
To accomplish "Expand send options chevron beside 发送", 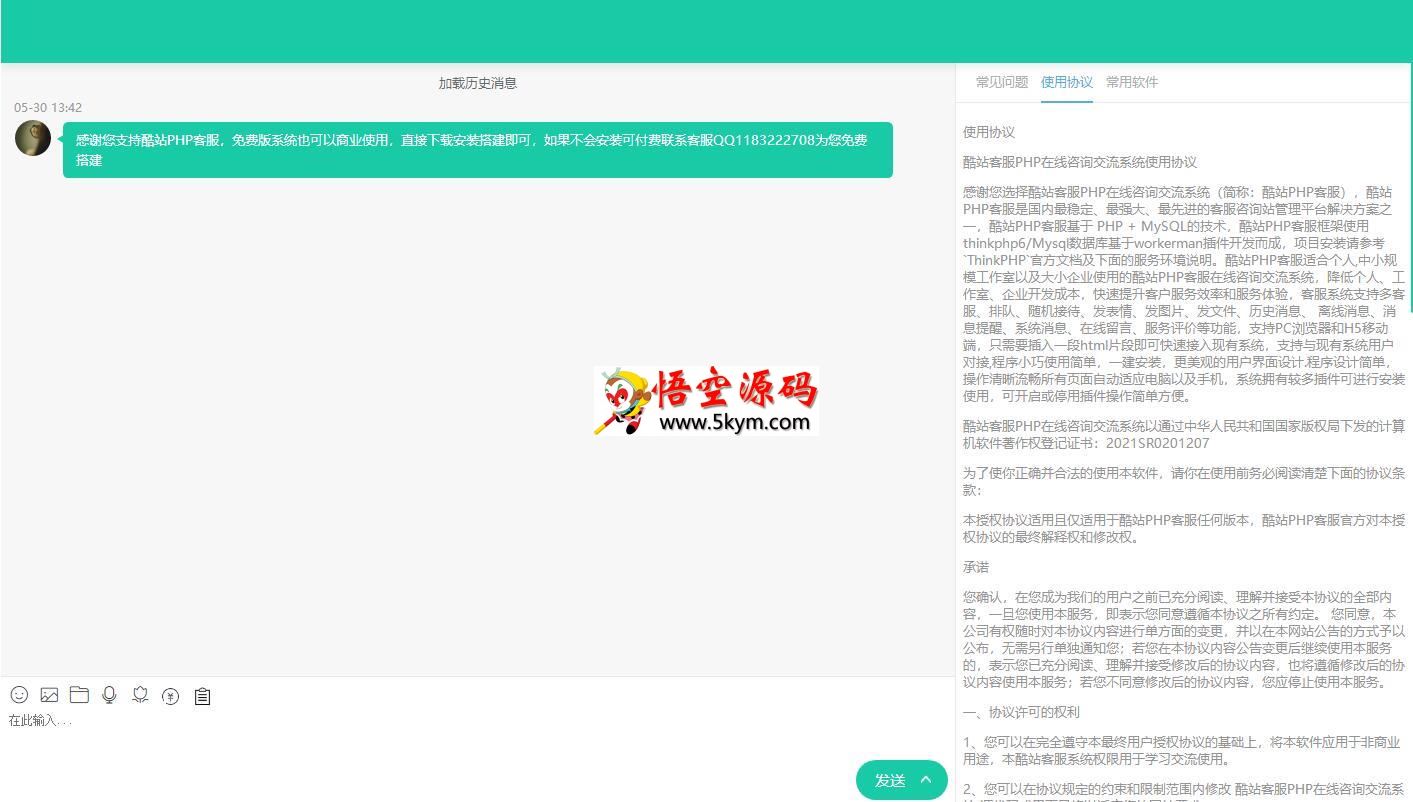I will coord(927,780).
